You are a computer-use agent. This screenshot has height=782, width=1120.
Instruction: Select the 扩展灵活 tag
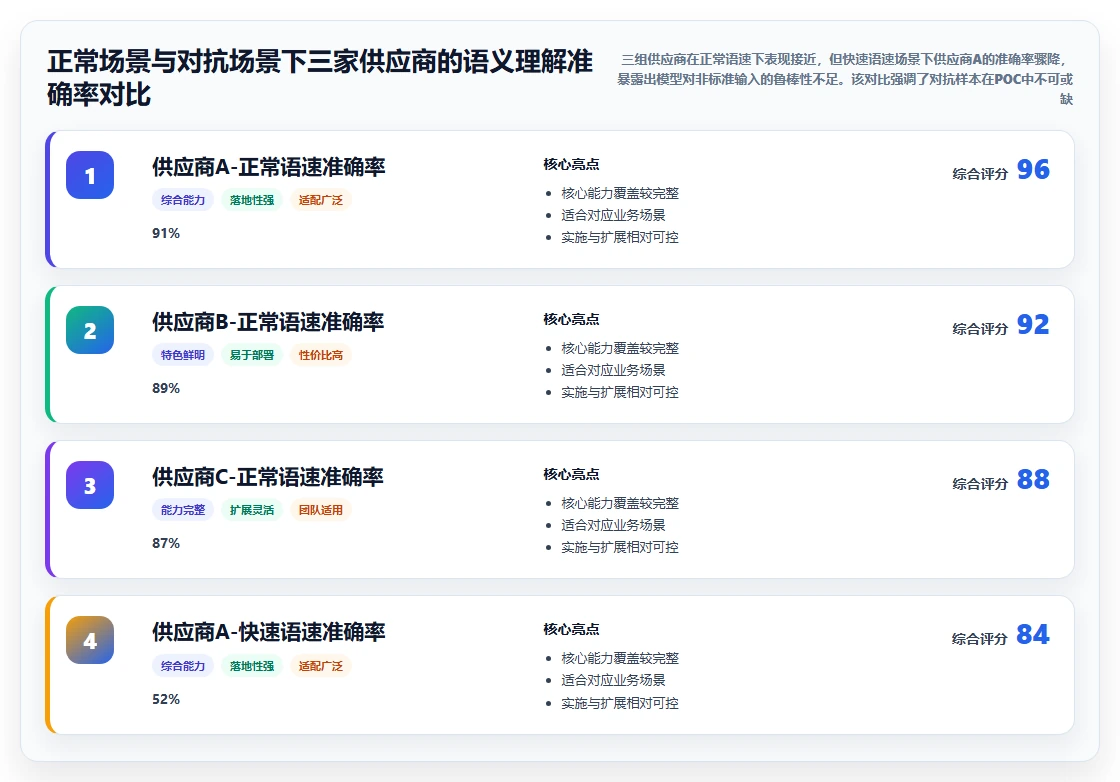251,510
